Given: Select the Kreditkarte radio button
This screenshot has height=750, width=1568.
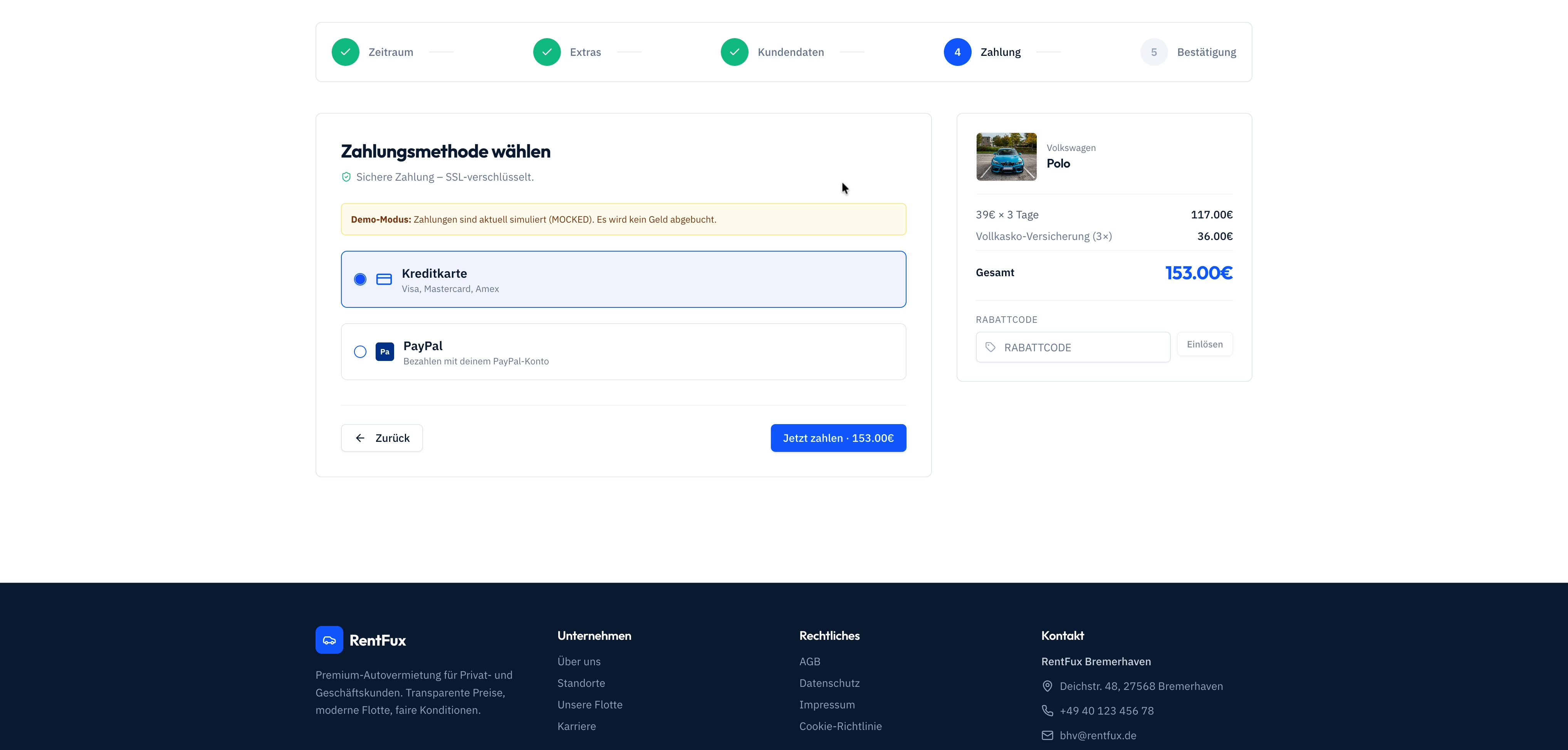Looking at the screenshot, I should pyautogui.click(x=360, y=279).
